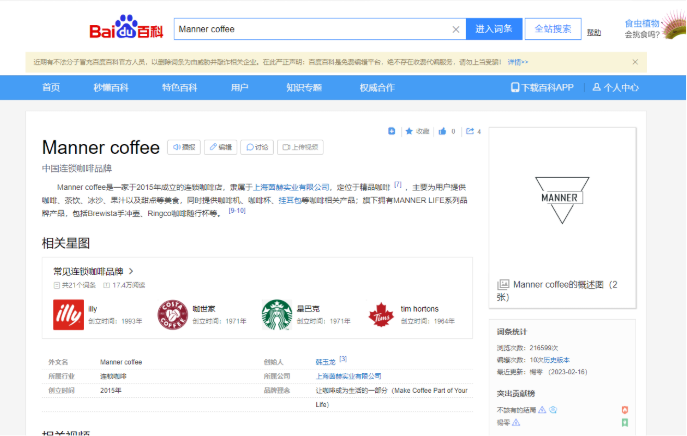687x436 pixels.
Task: Click the 编辑 edit button
Action: pyautogui.click(x=220, y=147)
